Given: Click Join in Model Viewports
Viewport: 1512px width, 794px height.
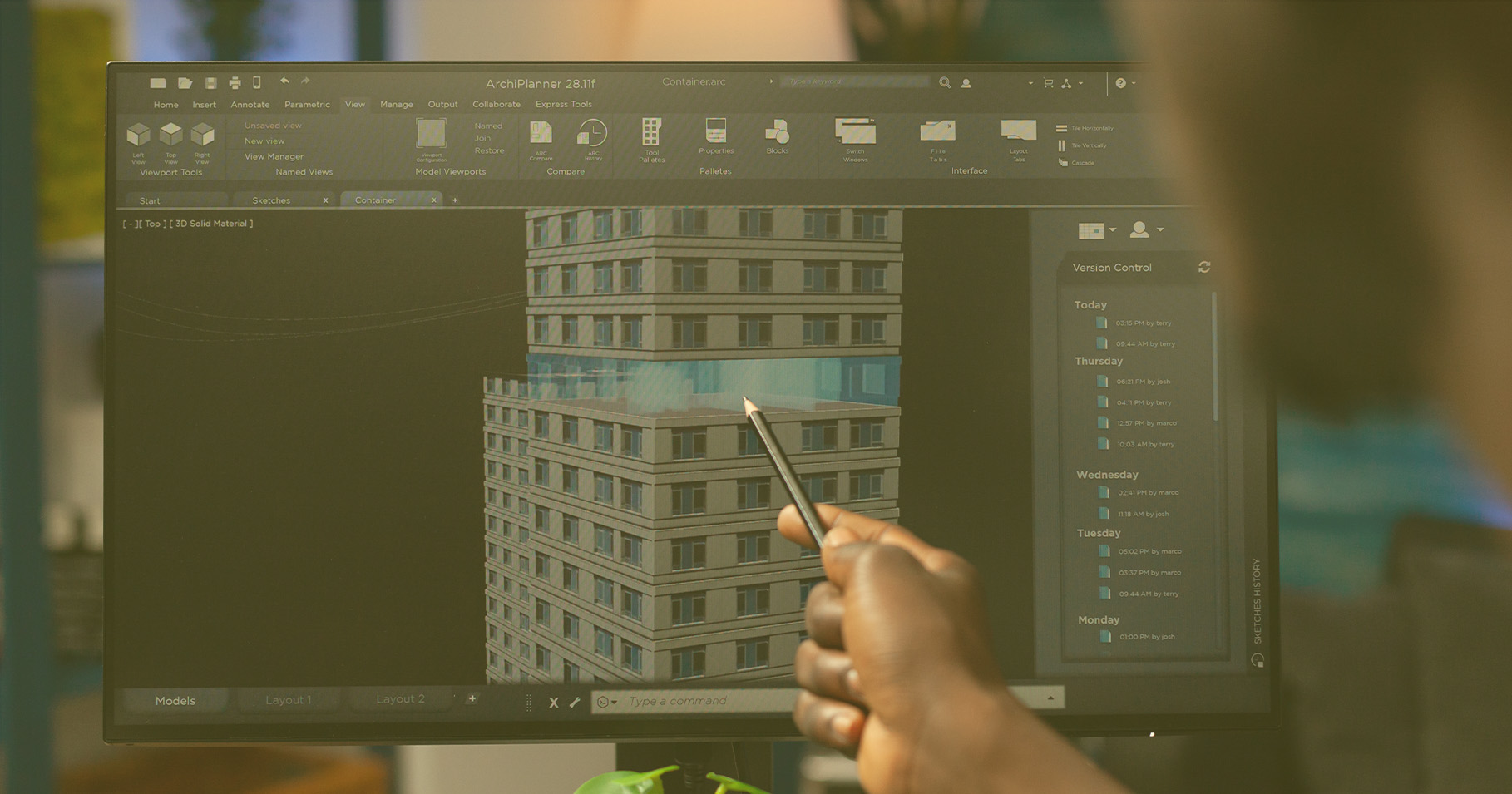Looking at the screenshot, I should point(482,139).
